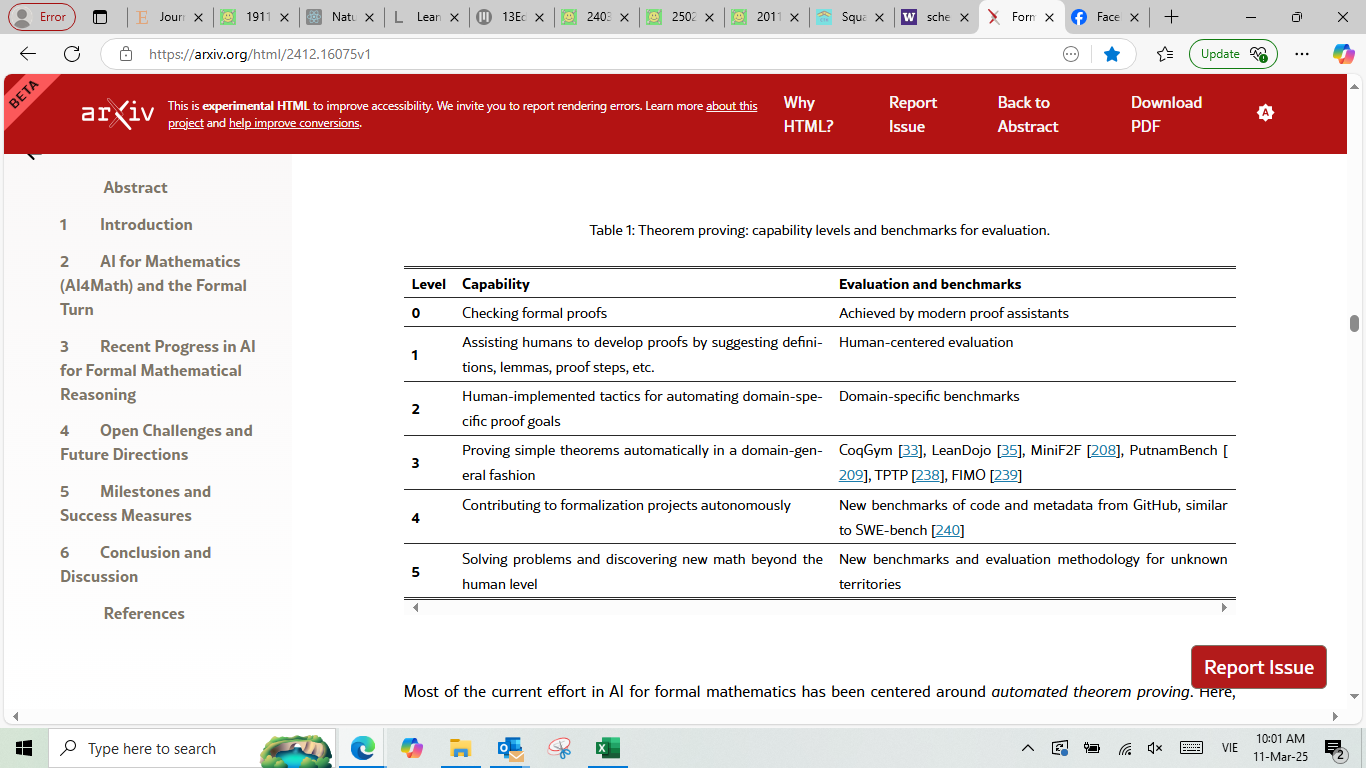The width and height of the screenshot is (1366, 768).
Task: Click 'Report Issue' in the red header
Action: [912, 114]
